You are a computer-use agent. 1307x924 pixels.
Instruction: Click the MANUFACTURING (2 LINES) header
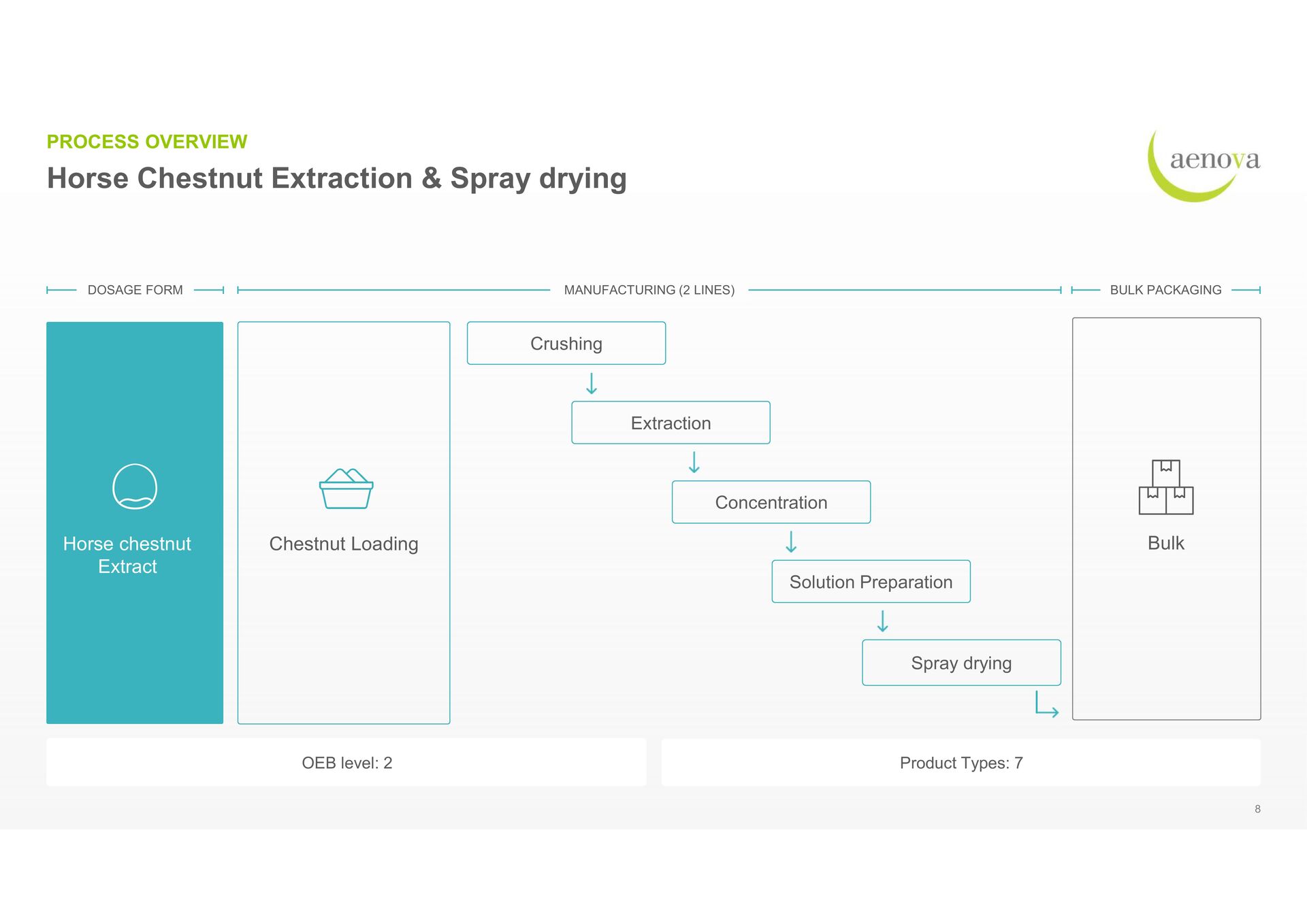click(649, 290)
